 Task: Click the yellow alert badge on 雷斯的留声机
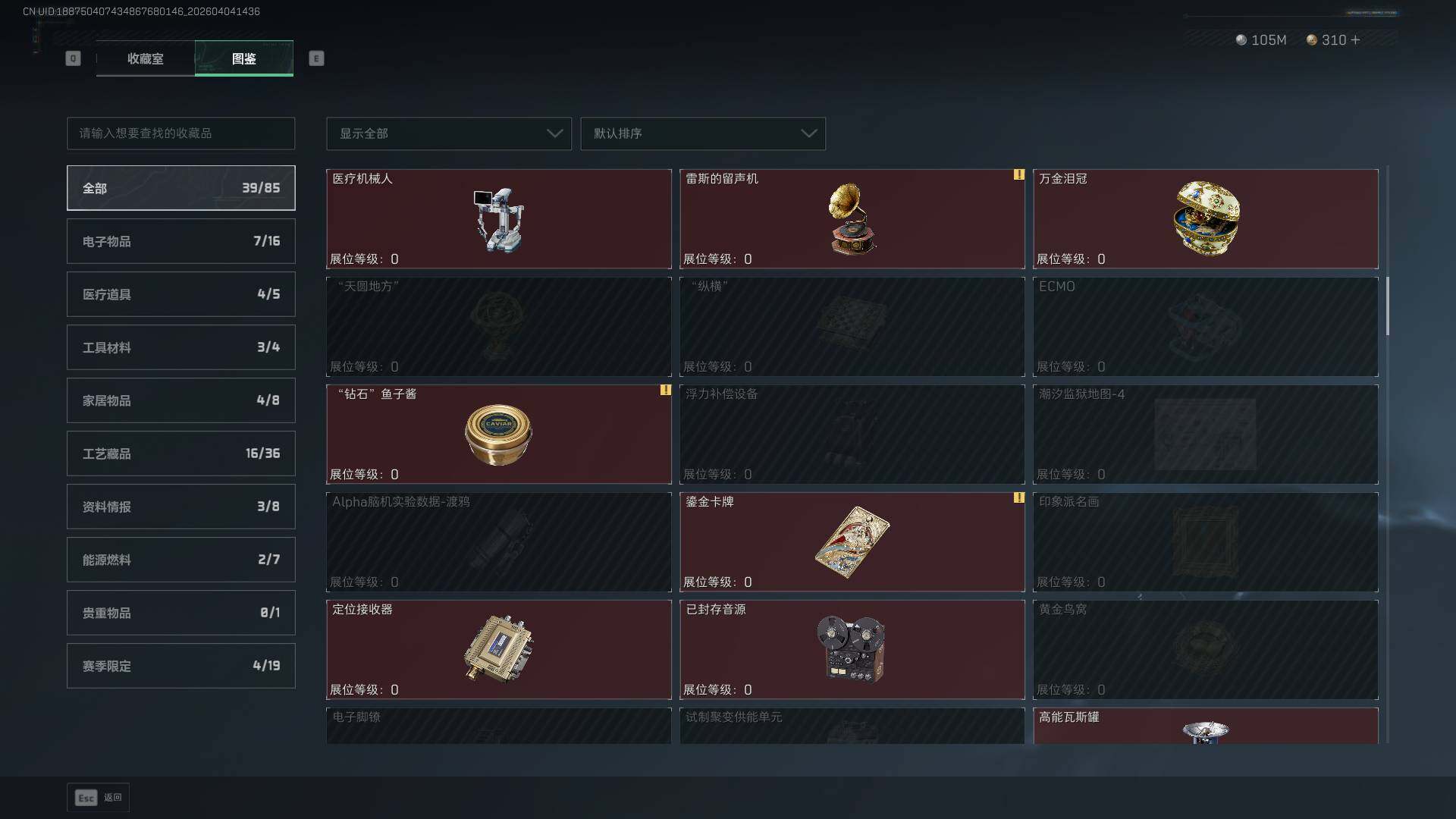(x=1018, y=174)
